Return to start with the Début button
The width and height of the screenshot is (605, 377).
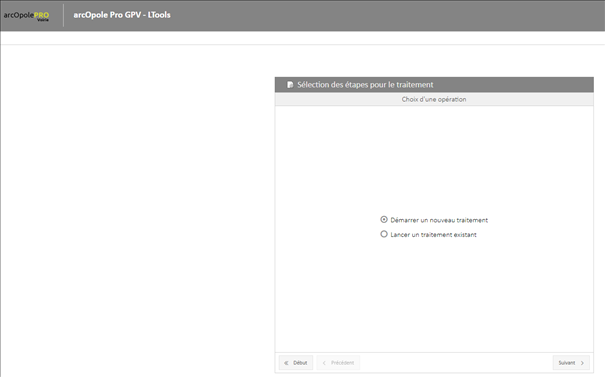pos(296,363)
